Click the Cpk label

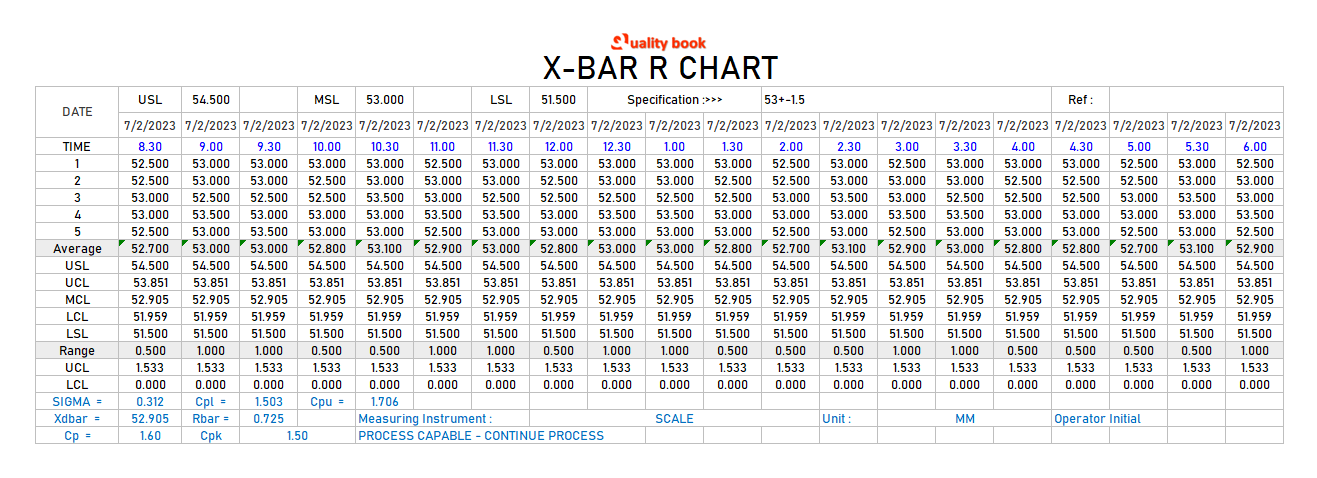211,435
